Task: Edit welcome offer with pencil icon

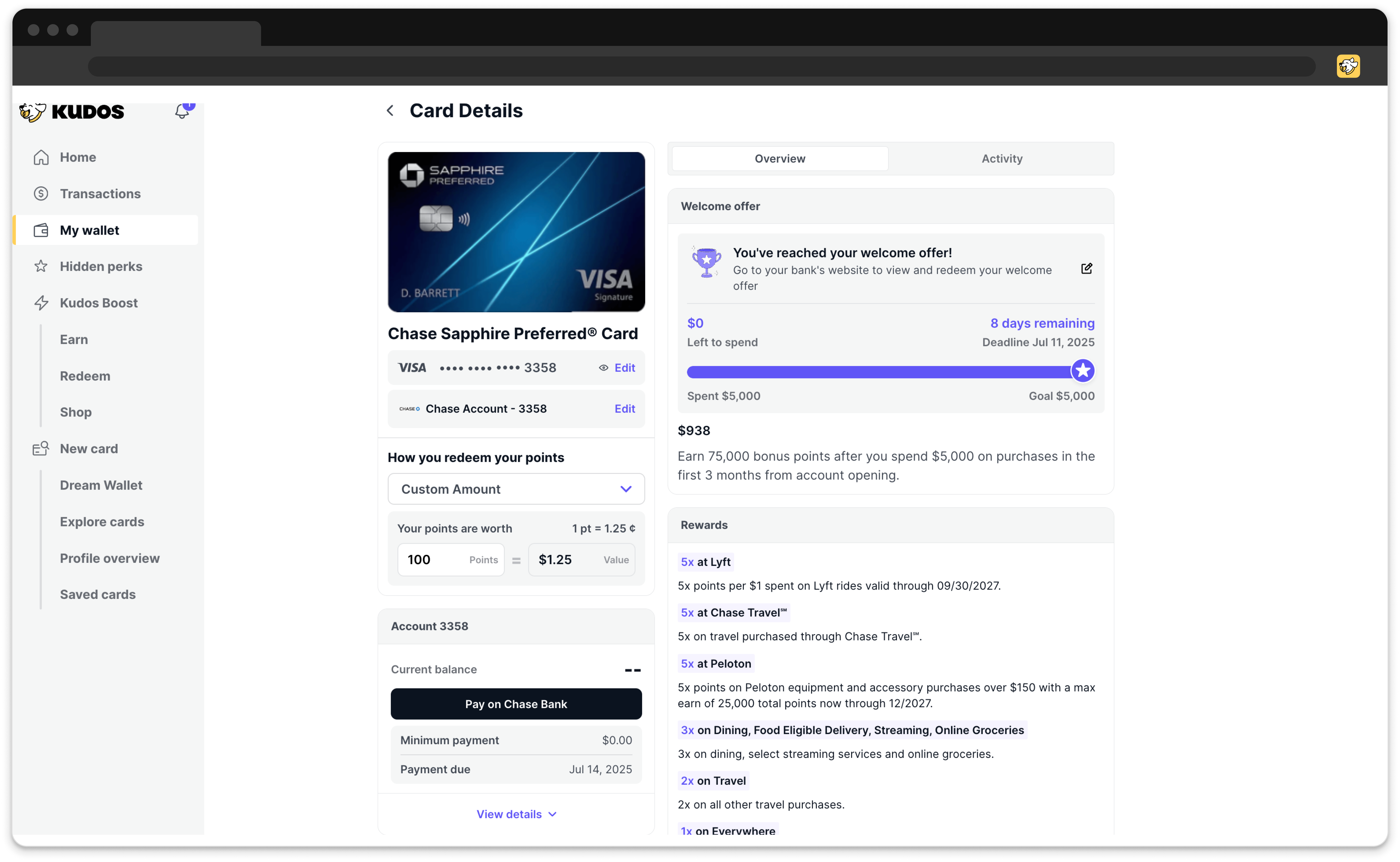Action: click(x=1087, y=269)
